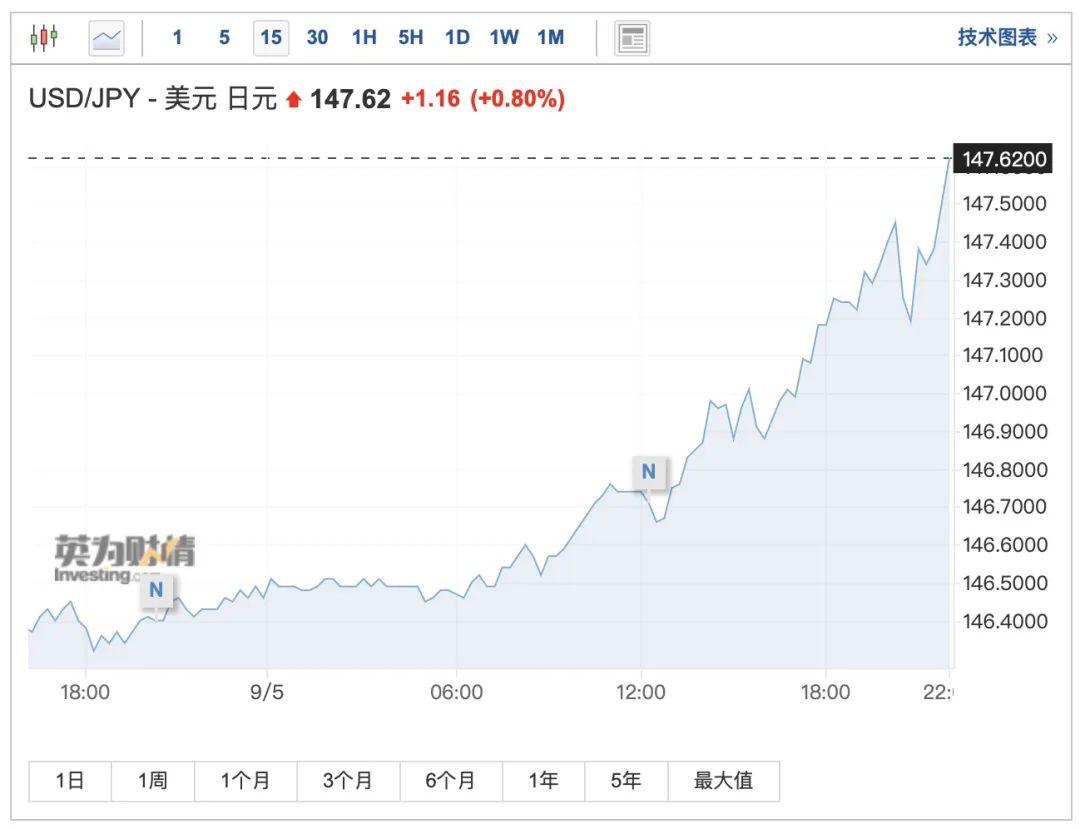This screenshot has width=1080, height=829.
Task: Select the 1W interval
Action: coord(504,37)
